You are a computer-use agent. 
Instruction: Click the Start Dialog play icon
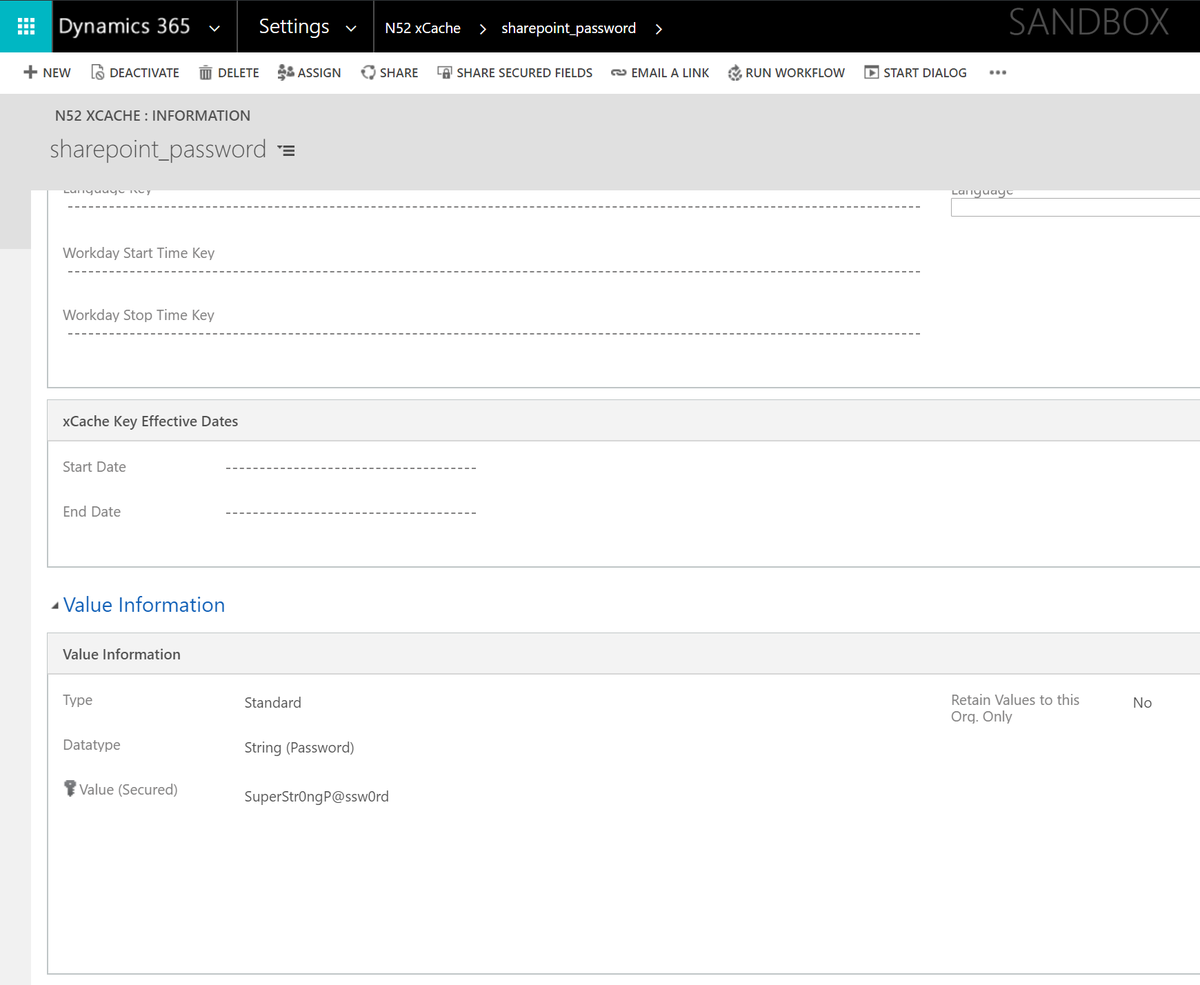tap(871, 72)
